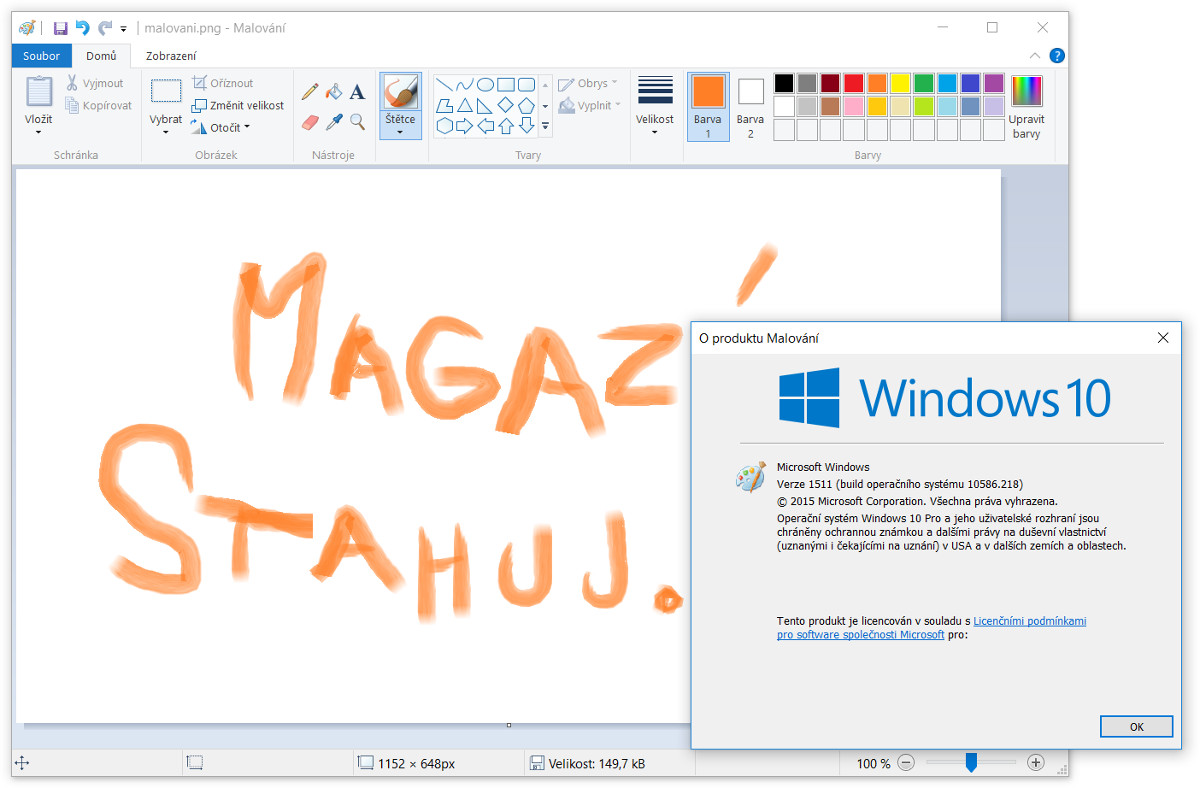Click Oříznout crop button

(x=223, y=83)
